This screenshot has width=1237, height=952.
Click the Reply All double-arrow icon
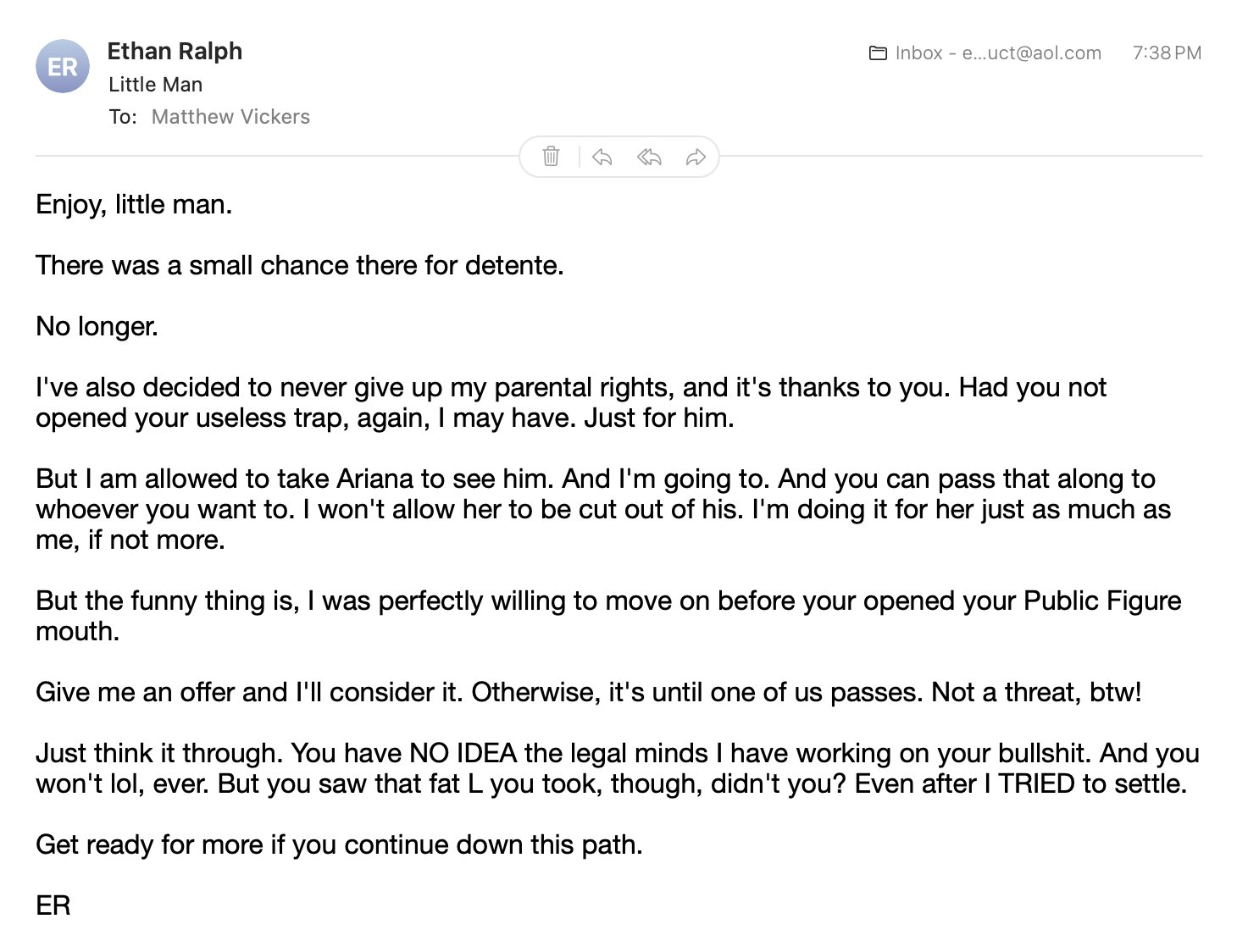click(649, 157)
